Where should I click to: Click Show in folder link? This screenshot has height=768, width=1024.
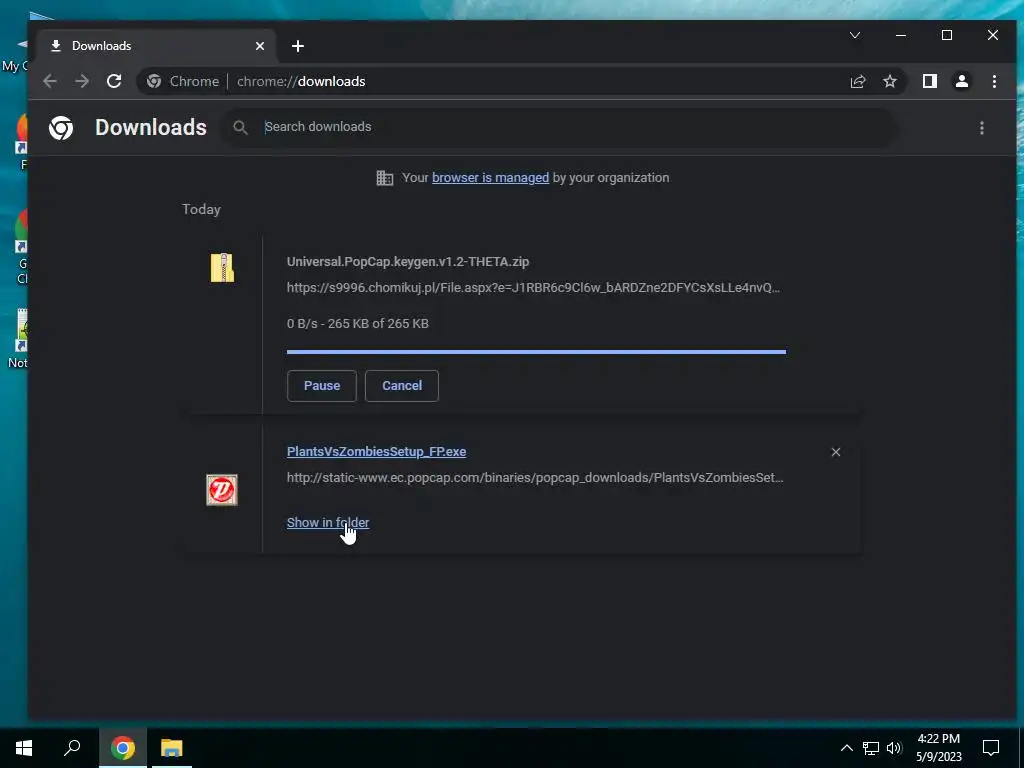click(328, 522)
